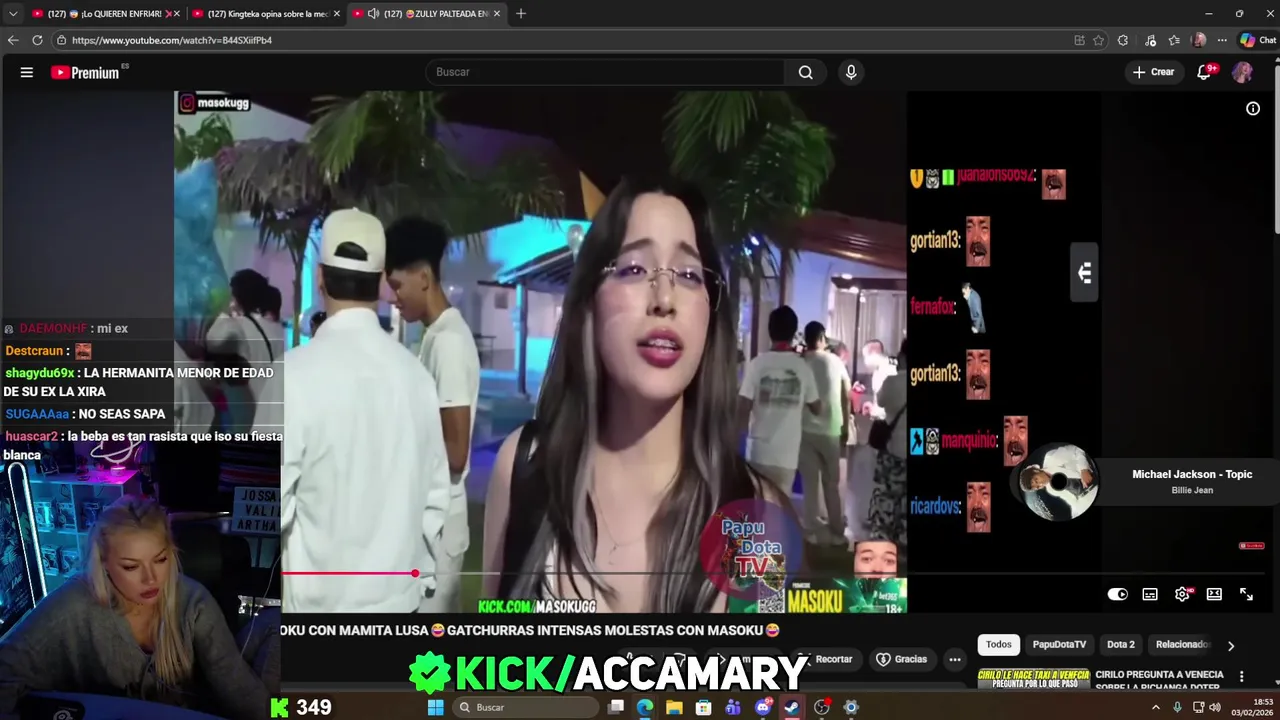Click the browser address bar URL
This screenshot has height=720, width=1280.
(171, 40)
